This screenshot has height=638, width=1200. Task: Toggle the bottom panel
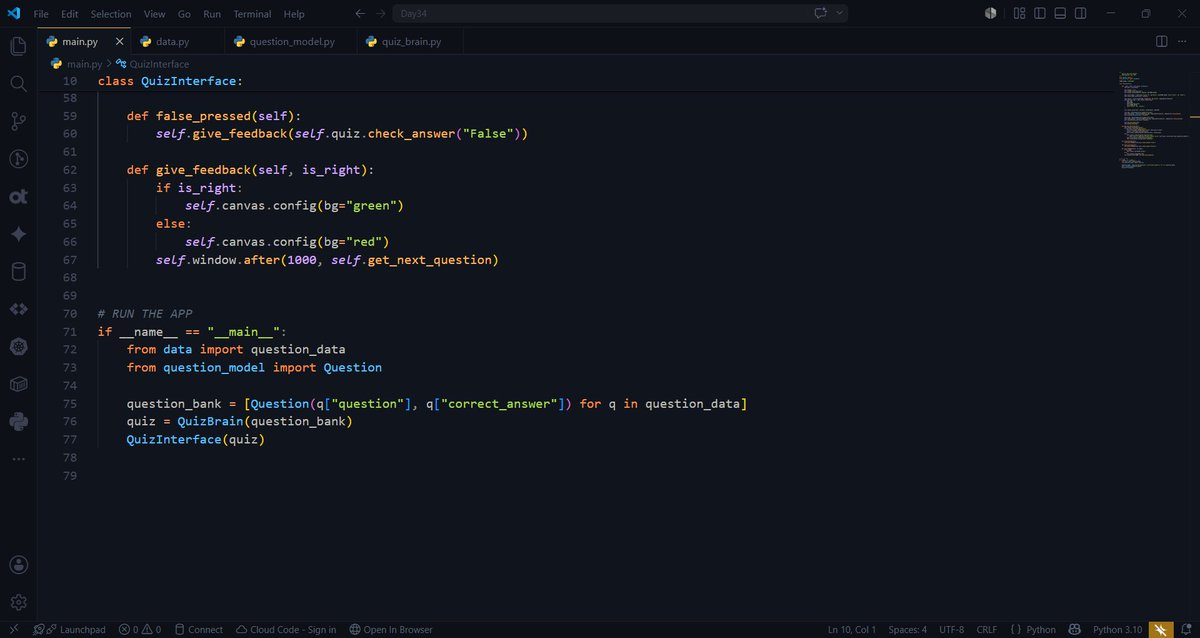[1060, 14]
